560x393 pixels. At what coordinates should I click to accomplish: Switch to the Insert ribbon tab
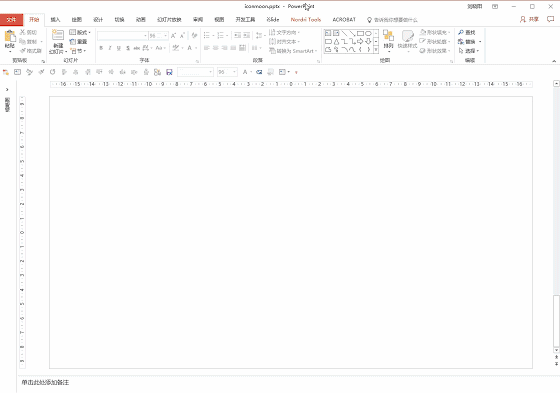(x=55, y=20)
